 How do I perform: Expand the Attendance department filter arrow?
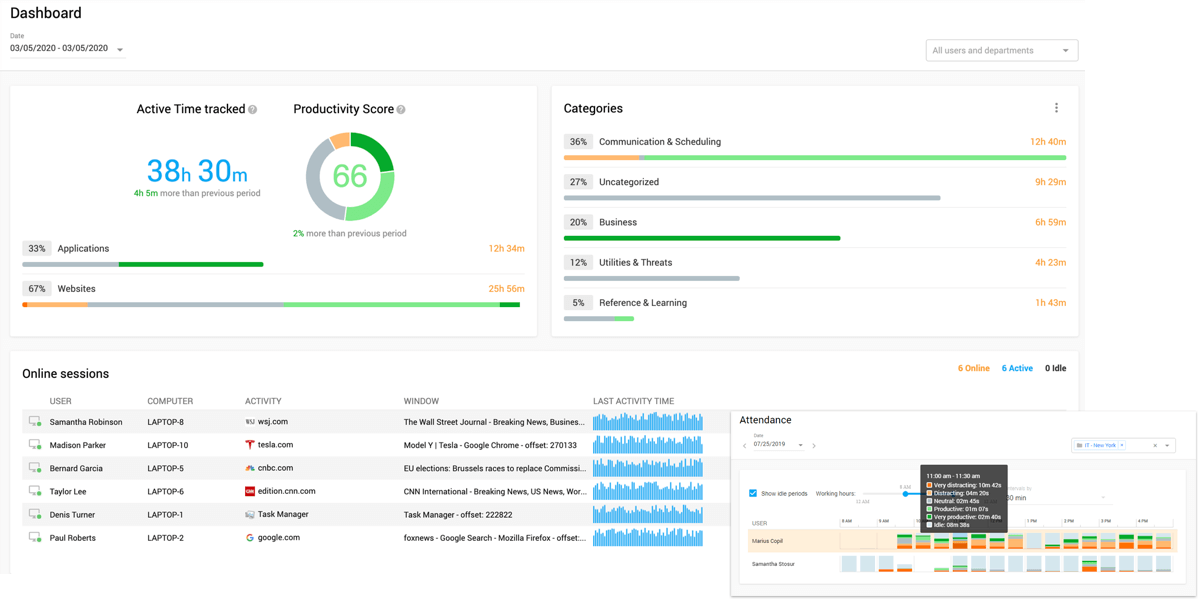pos(1167,446)
